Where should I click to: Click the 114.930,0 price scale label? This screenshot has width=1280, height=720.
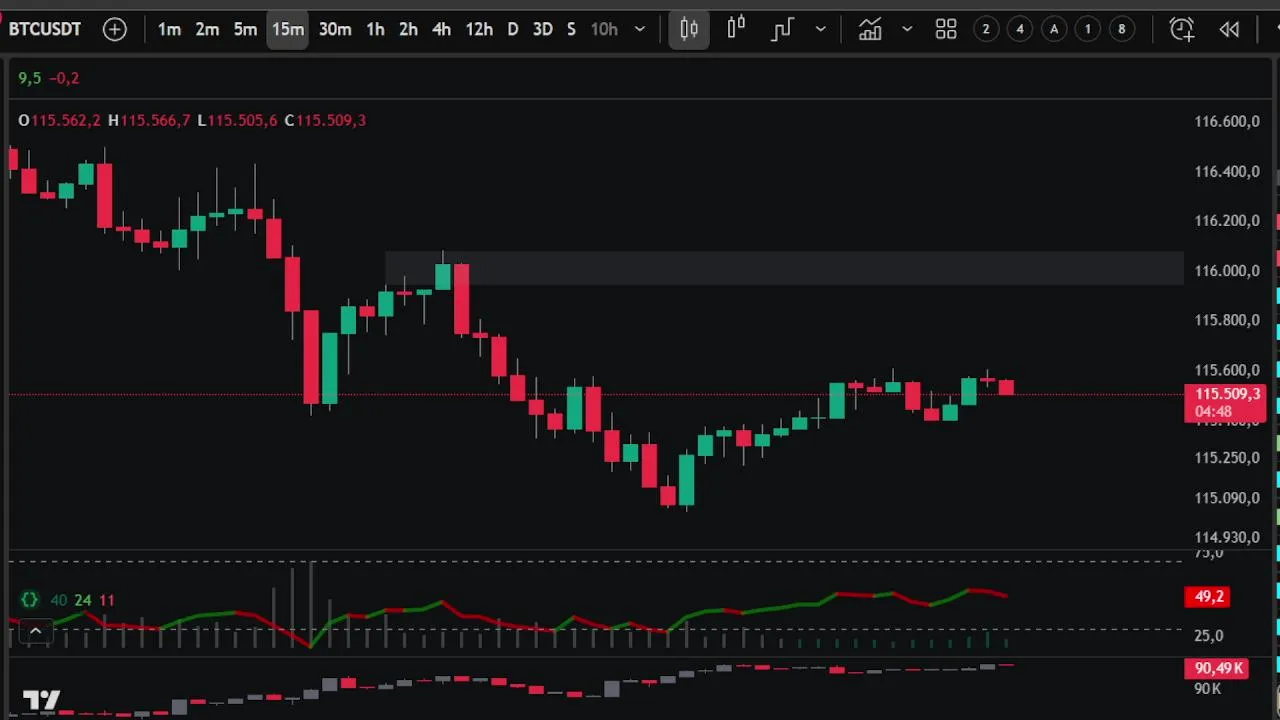point(1227,537)
